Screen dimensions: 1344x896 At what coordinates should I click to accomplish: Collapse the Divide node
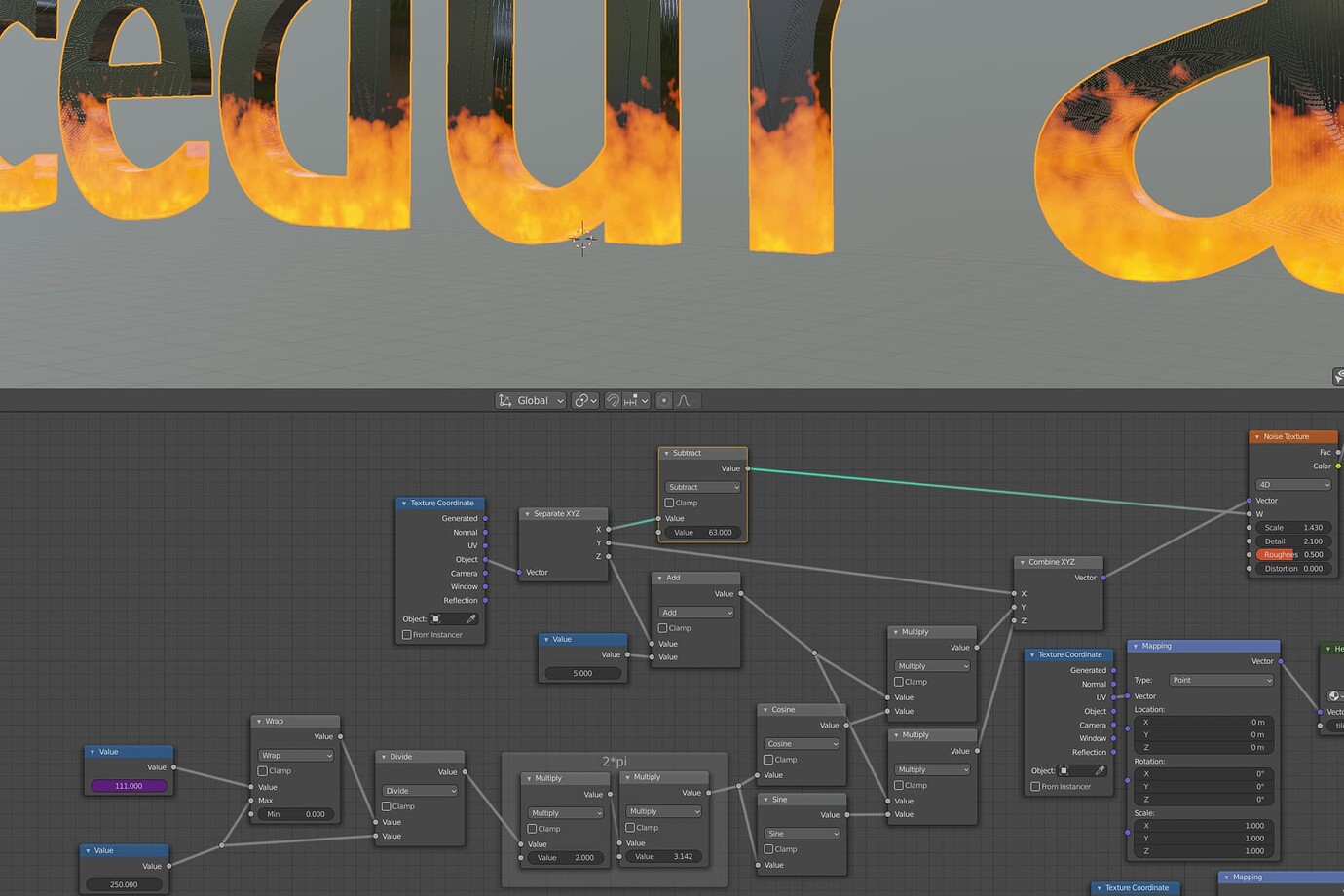pyautogui.click(x=384, y=756)
